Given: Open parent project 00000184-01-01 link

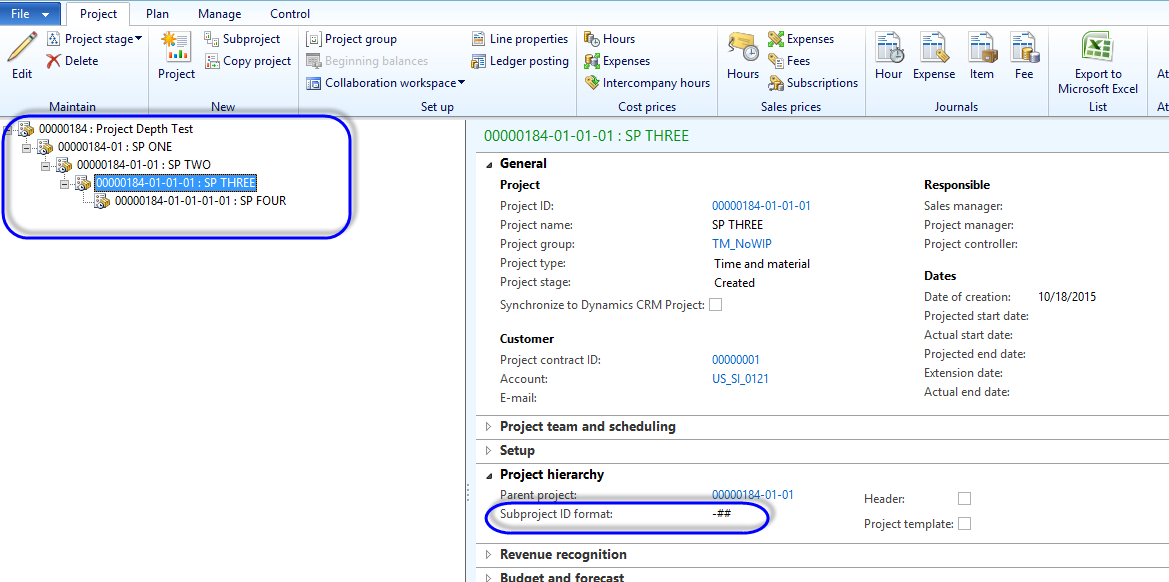Looking at the screenshot, I should (753, 495).
